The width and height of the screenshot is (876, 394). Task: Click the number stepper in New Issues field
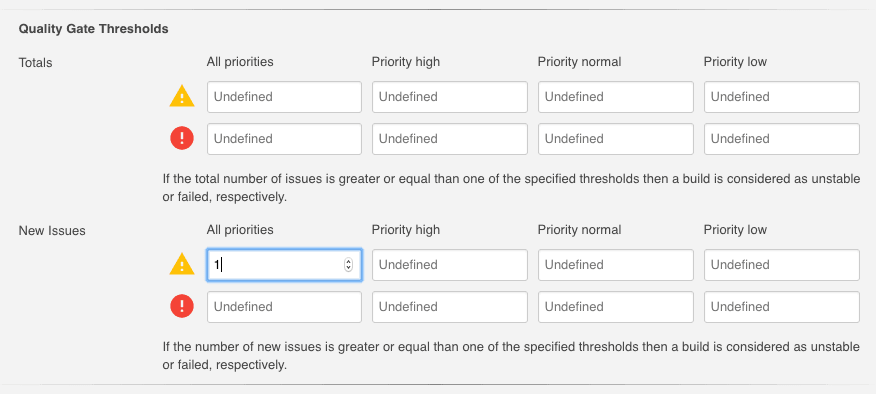click(x=349, y=265)
